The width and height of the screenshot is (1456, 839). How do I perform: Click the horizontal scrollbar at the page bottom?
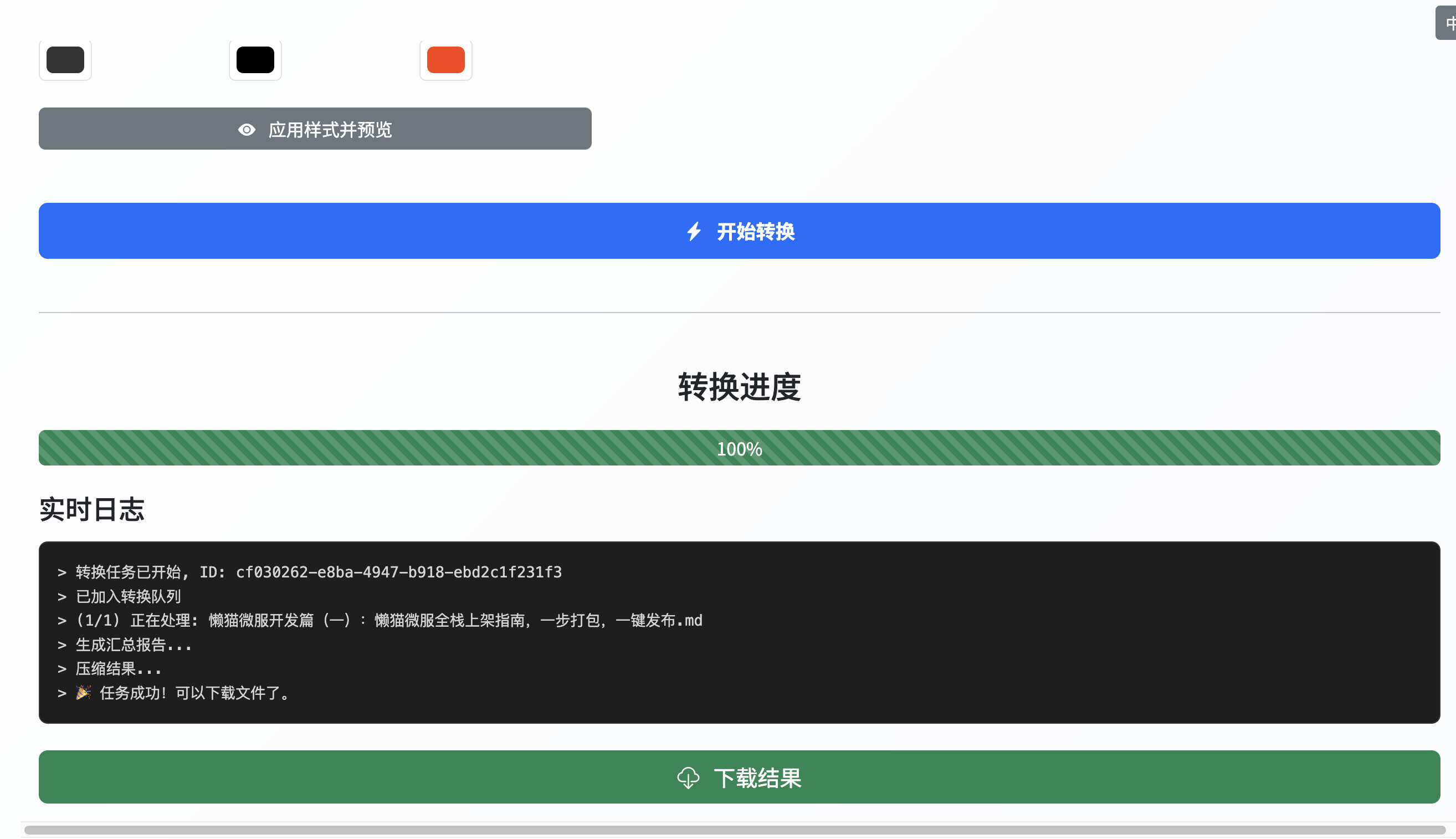point(735,830)
